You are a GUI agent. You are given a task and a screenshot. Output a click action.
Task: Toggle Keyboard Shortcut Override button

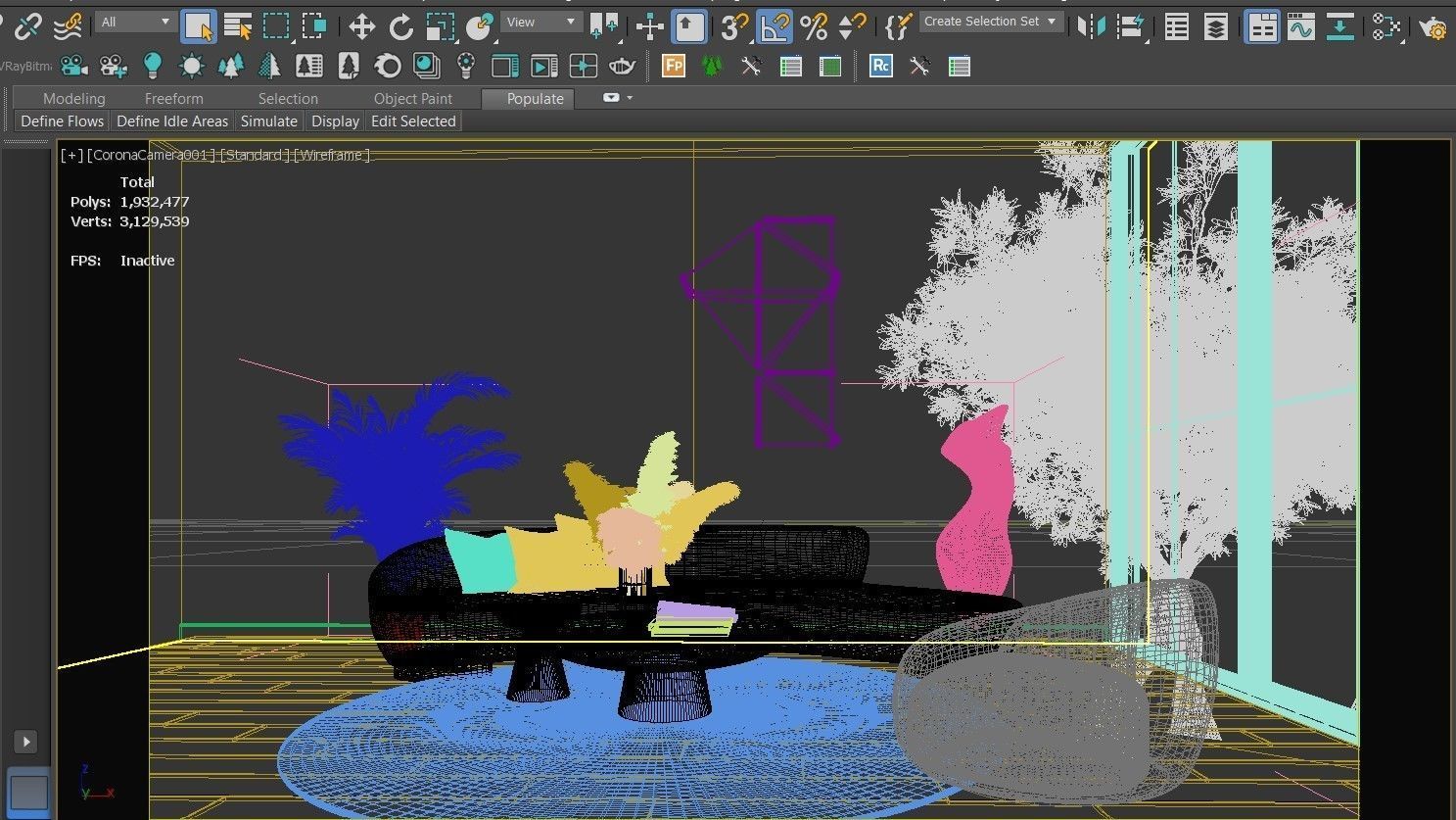point(689,26)
